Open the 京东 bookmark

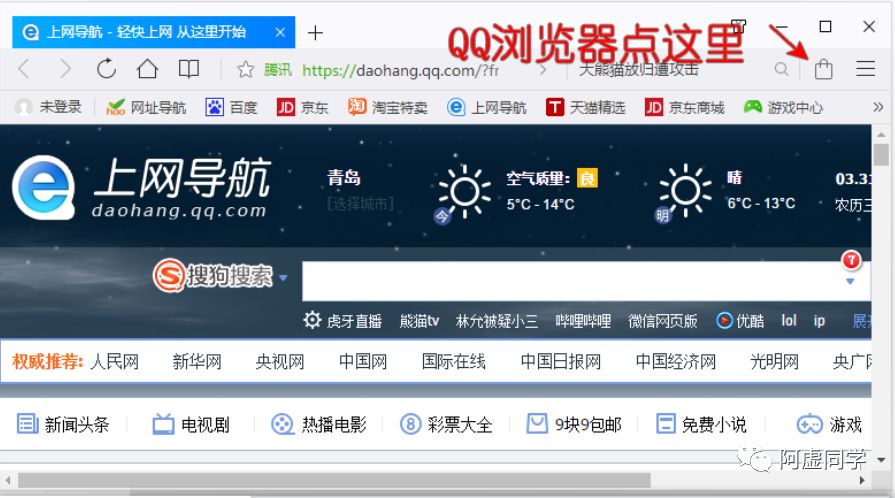click(303, 107)
